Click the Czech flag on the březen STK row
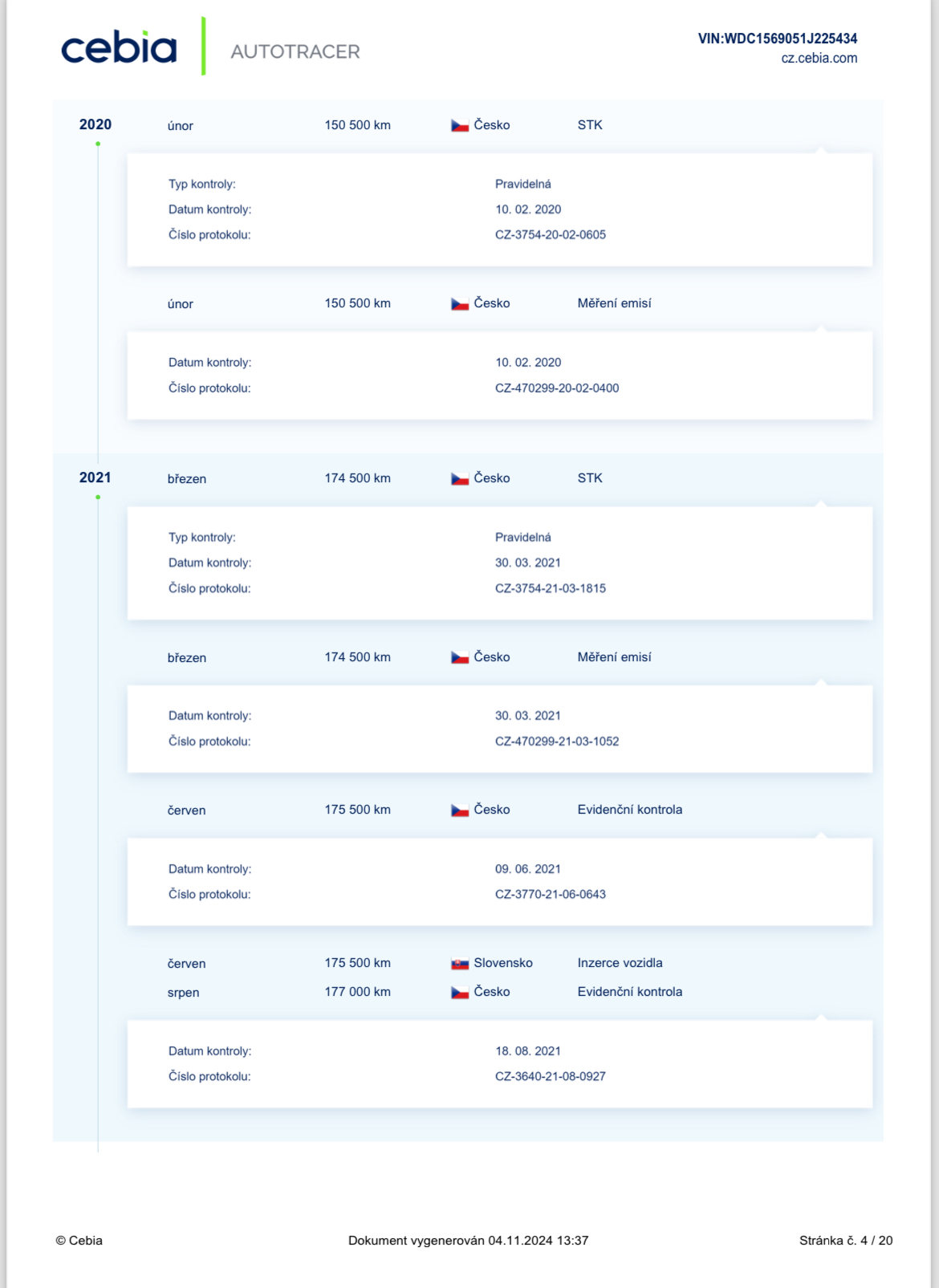939x1288 pixels. (x=460, y=478)
